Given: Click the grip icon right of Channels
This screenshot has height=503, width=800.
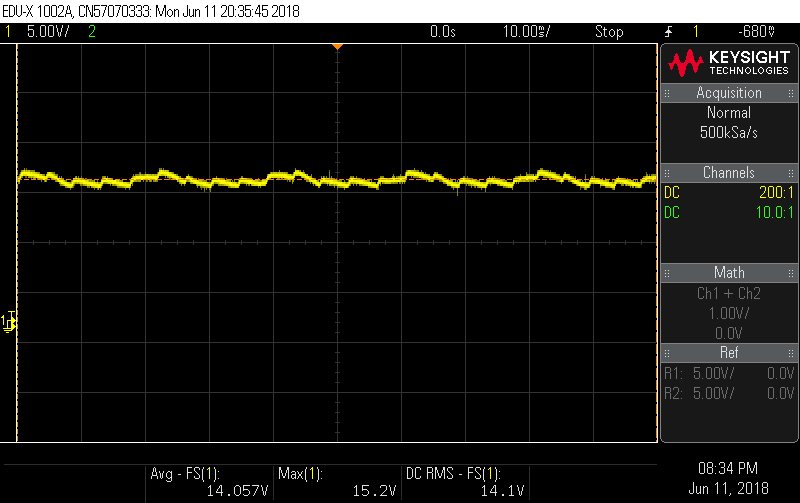Looking at the screenshot, I should coord(791,173).
